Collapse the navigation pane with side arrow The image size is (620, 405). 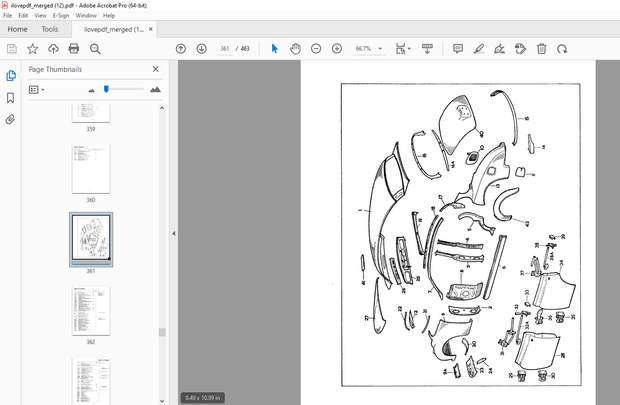click(174, 233)
